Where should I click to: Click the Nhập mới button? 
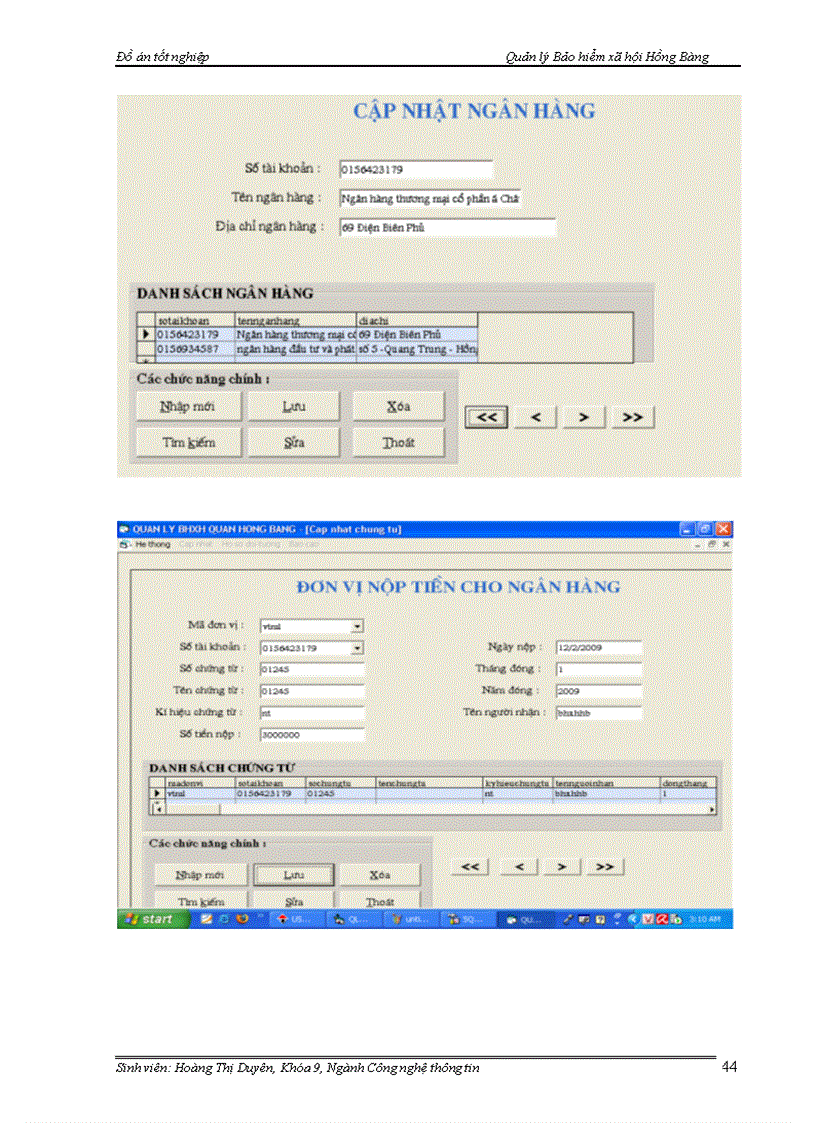point(201,874)
